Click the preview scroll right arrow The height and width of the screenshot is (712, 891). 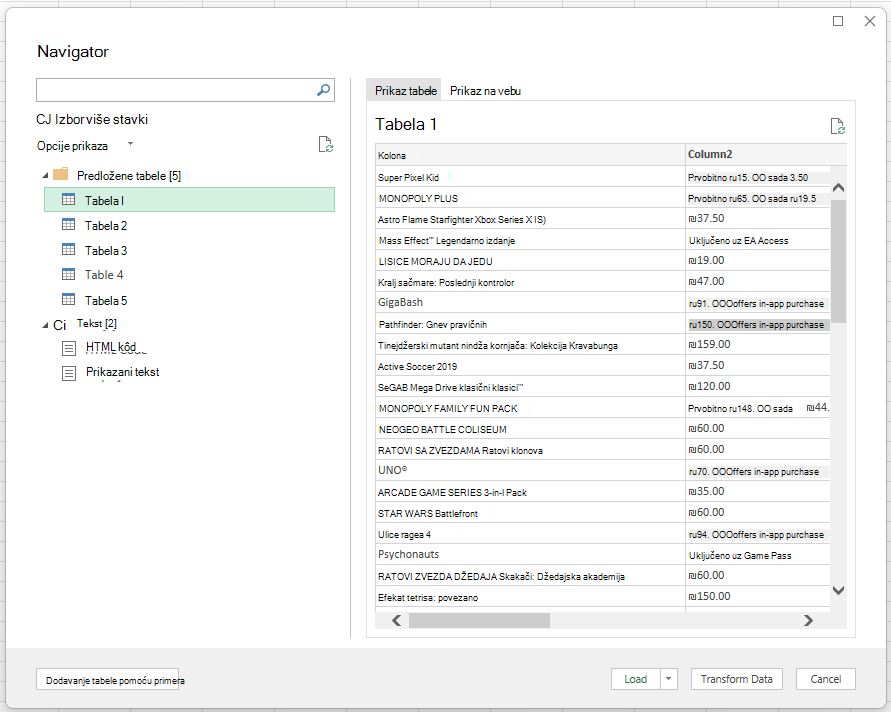coord(808,621)
